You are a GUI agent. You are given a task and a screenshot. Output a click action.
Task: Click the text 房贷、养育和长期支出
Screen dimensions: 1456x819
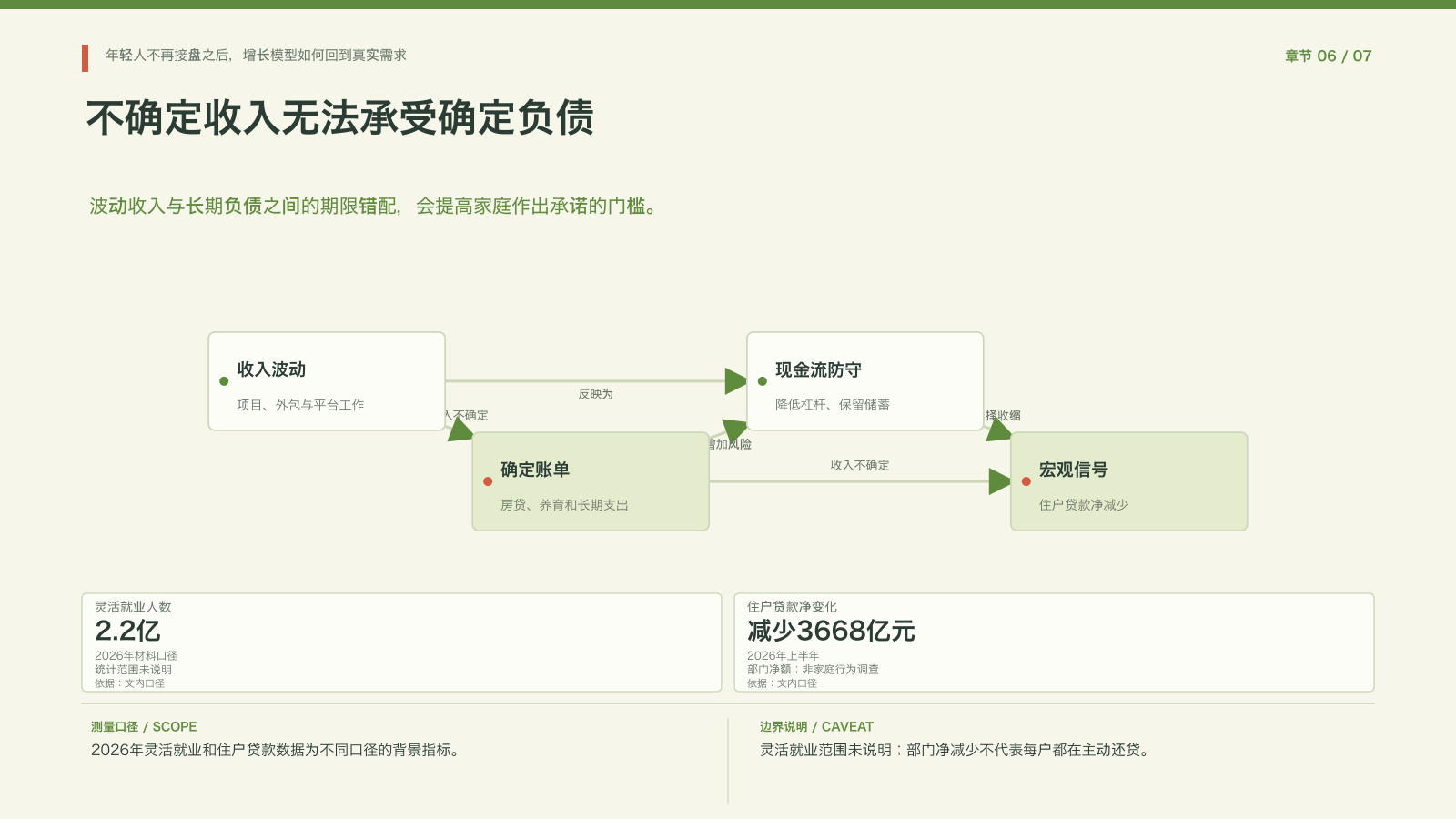[x=564, y=505]
